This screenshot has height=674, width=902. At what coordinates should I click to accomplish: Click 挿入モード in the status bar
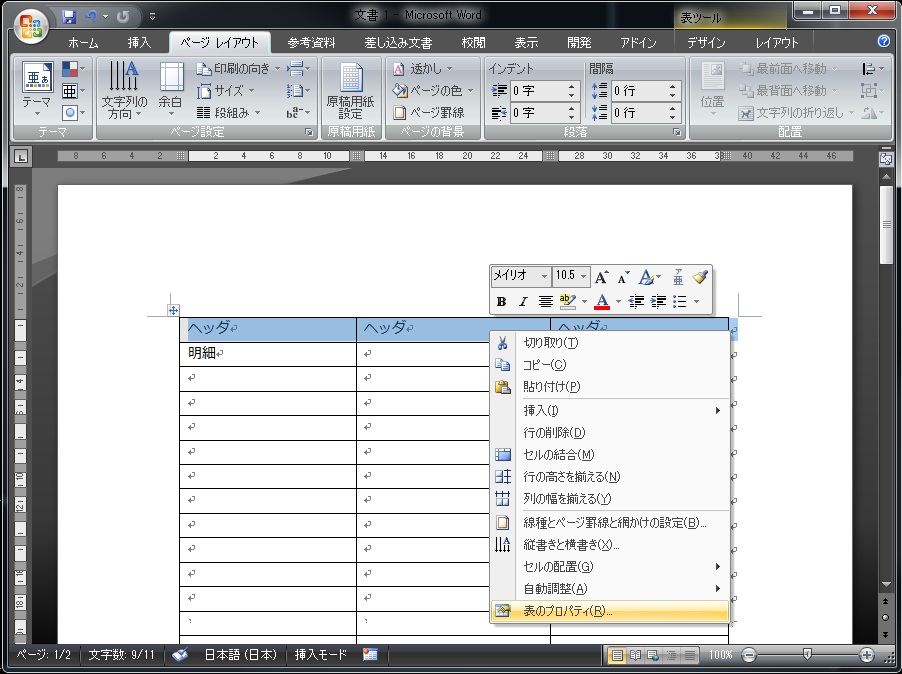[x=320, y=655]
